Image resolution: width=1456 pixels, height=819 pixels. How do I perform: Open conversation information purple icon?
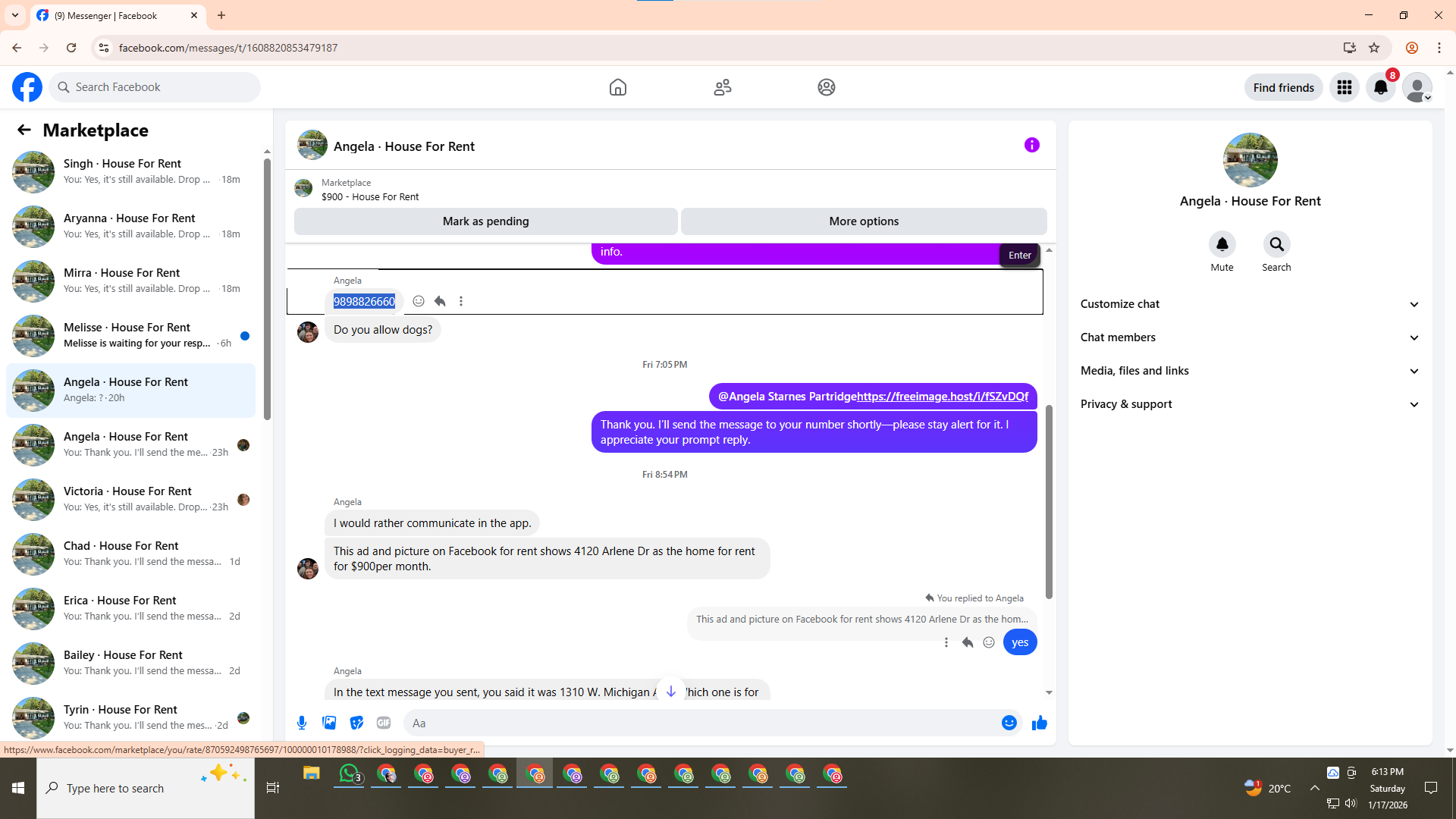pos(1031,145)
